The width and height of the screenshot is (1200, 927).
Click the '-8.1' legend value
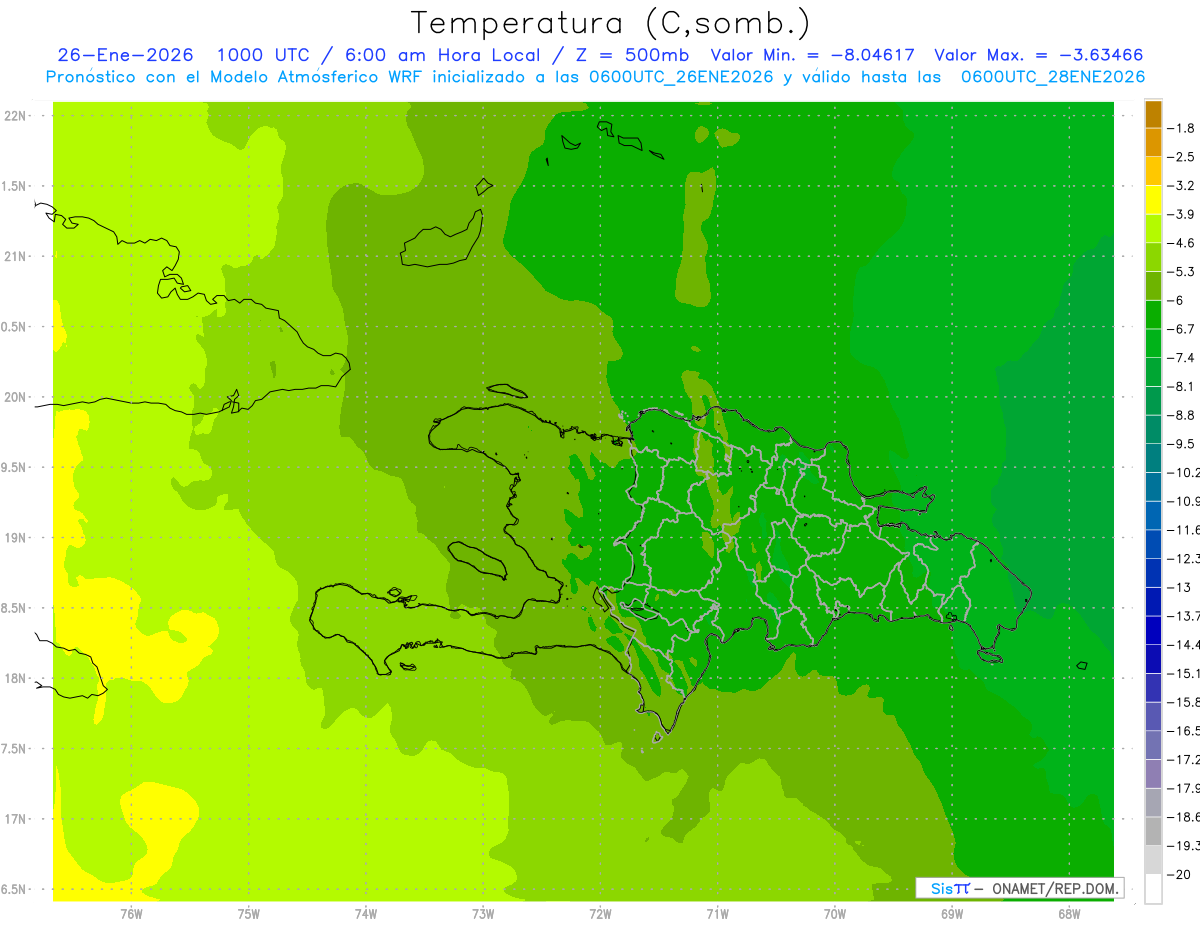[x=1181, y=386]
